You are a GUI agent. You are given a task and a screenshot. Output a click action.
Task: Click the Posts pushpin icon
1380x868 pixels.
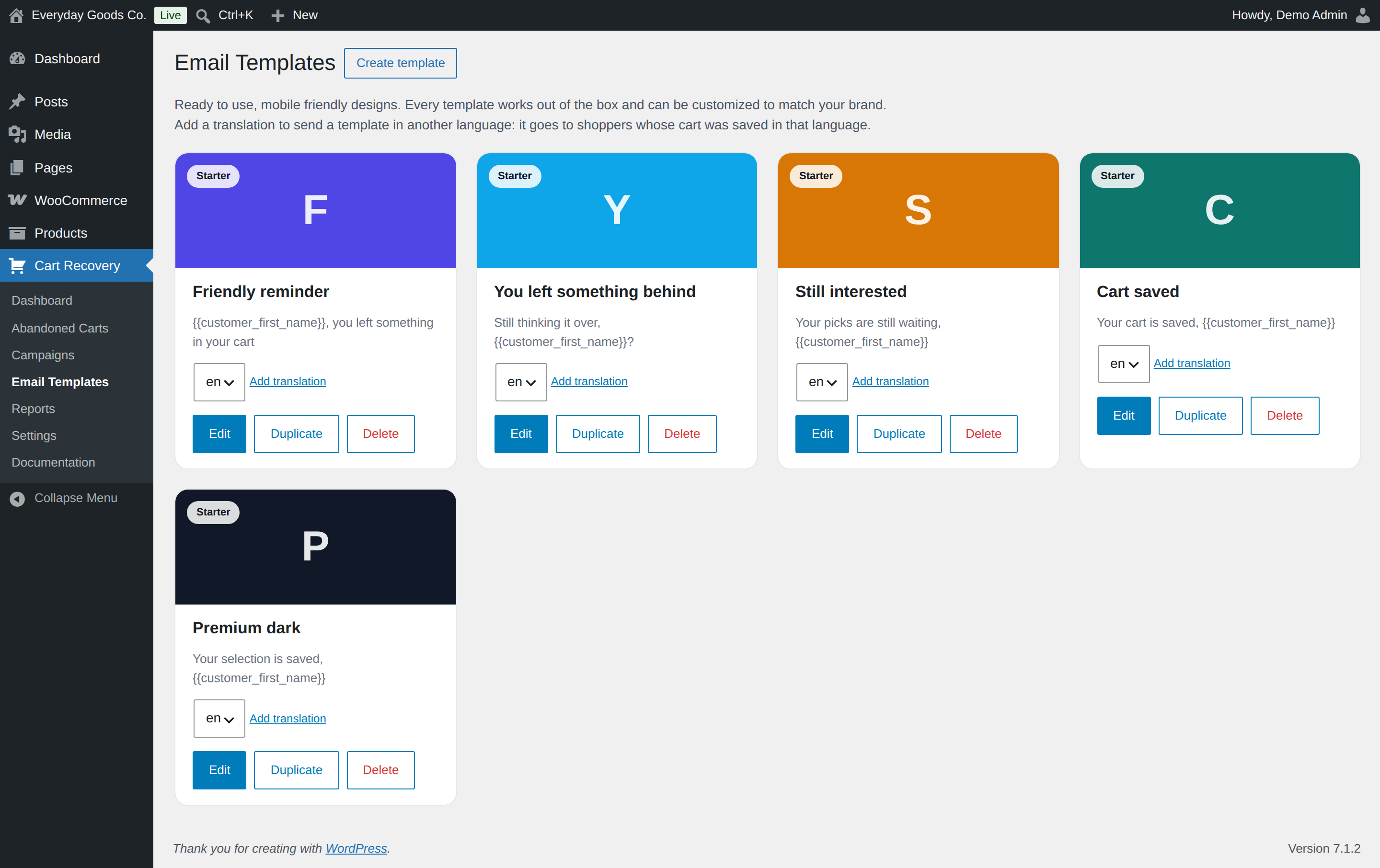pyautogui.click(x=17, y=102)
